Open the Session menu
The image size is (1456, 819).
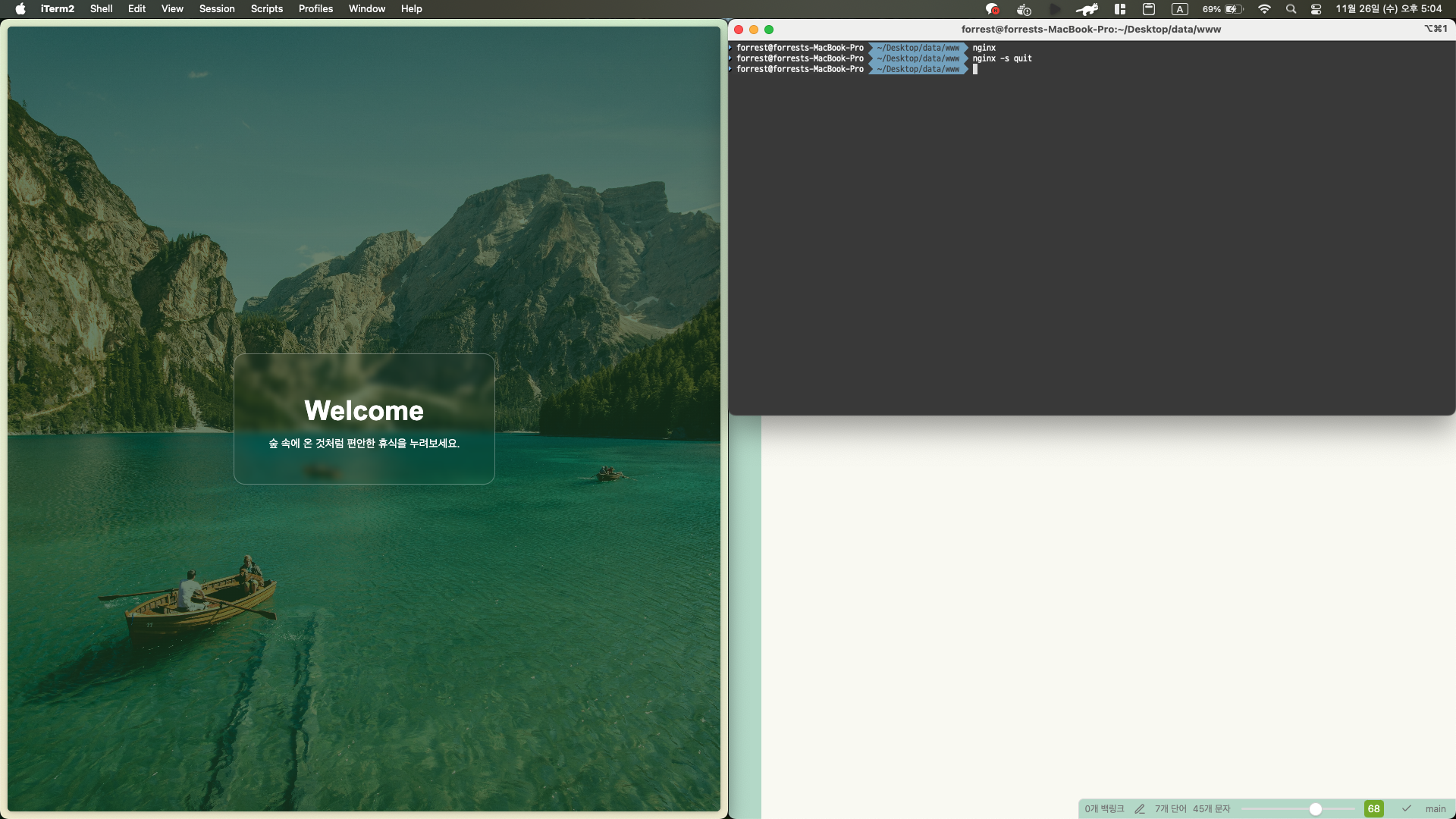217,9
